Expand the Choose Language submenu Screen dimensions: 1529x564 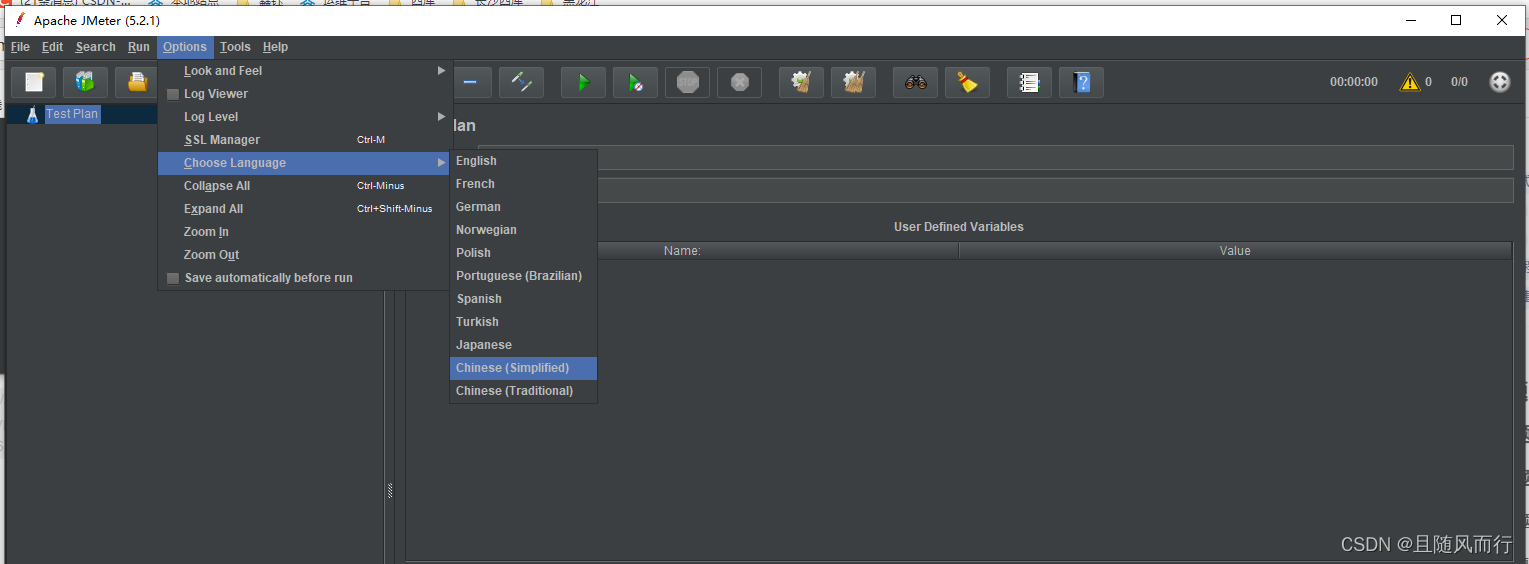(x=305, y=163)
